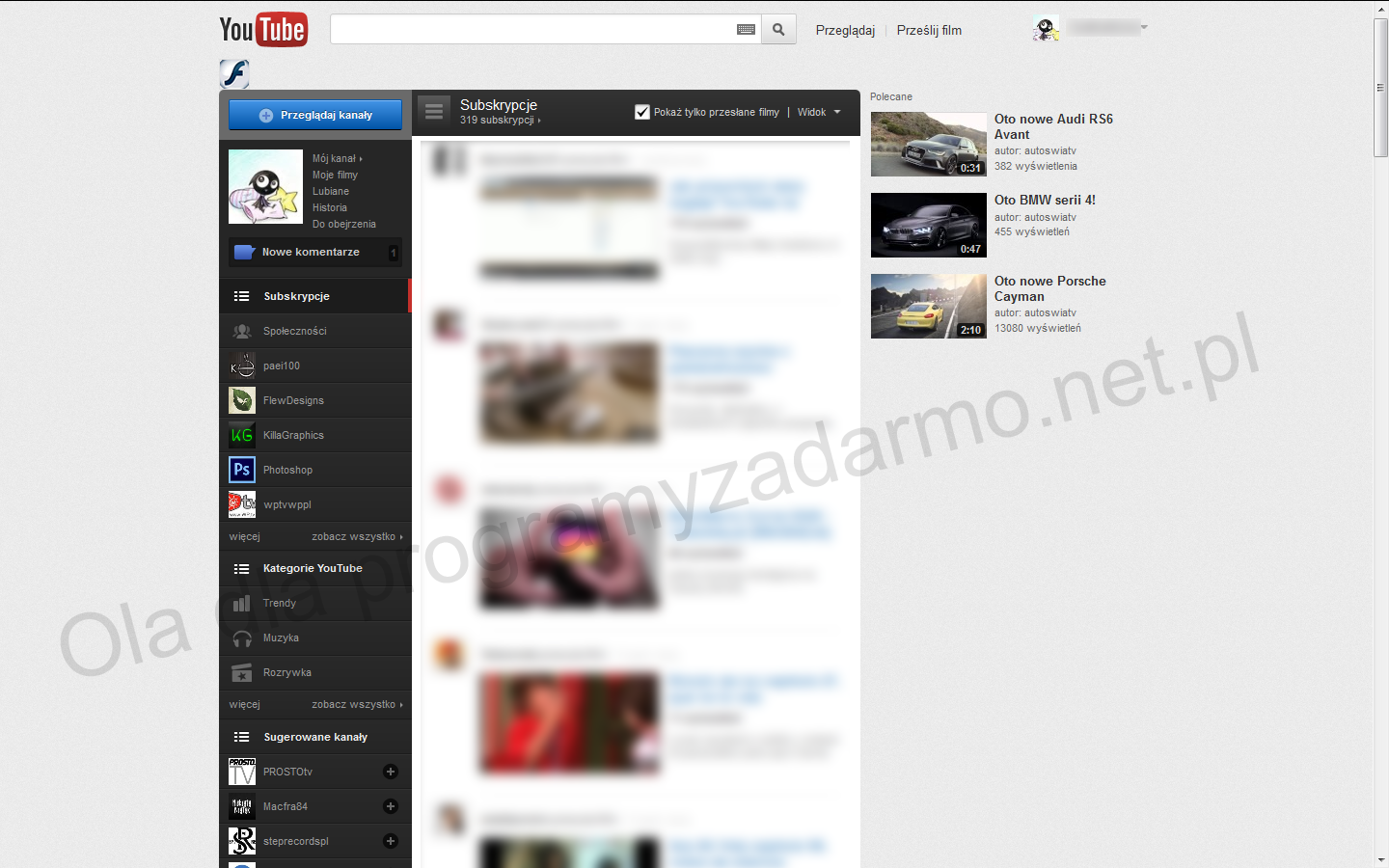This screenshot has width=1389, height=868.
Task: Click the scrollbar up arrow
Action: [1381, 9]
